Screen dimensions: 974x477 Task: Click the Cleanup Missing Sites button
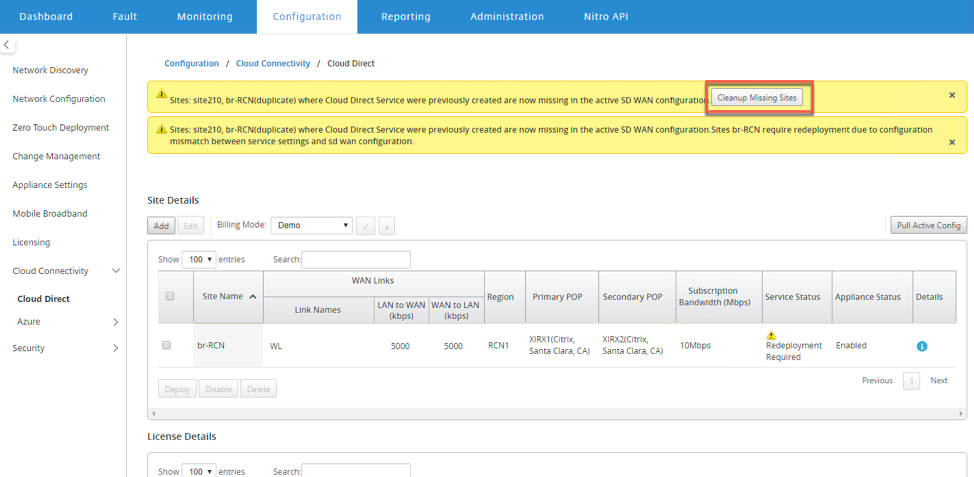[x=757, y=98]
